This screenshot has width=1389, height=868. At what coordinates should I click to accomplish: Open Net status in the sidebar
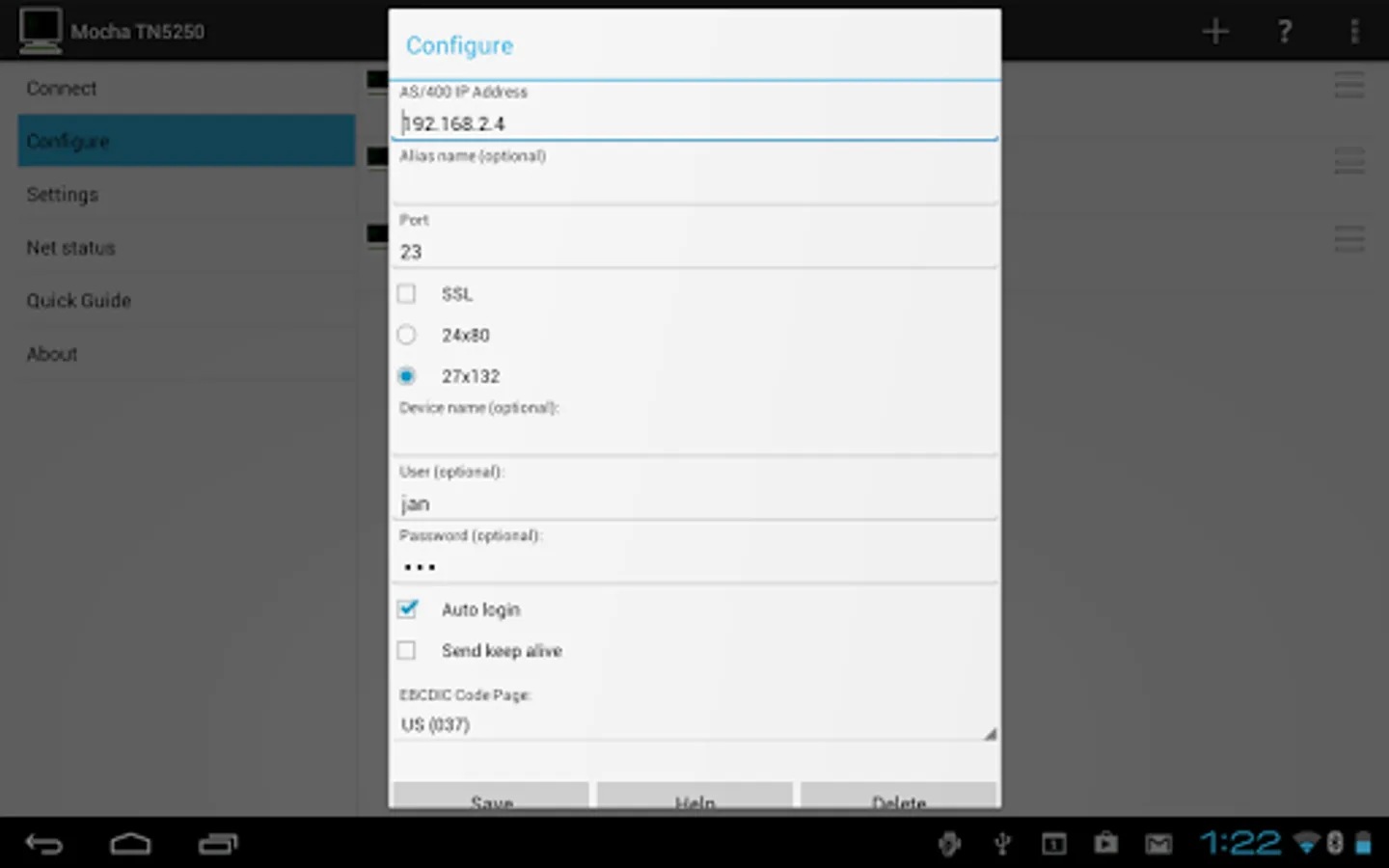point(186,248)
